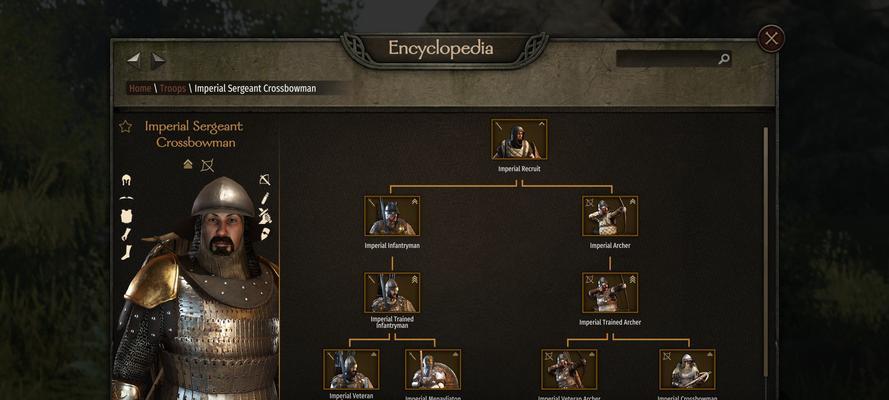This screenshot has width=889, height=400.
Task: Click the ranged troop type icon under title
Action: [x=208, y=165]
